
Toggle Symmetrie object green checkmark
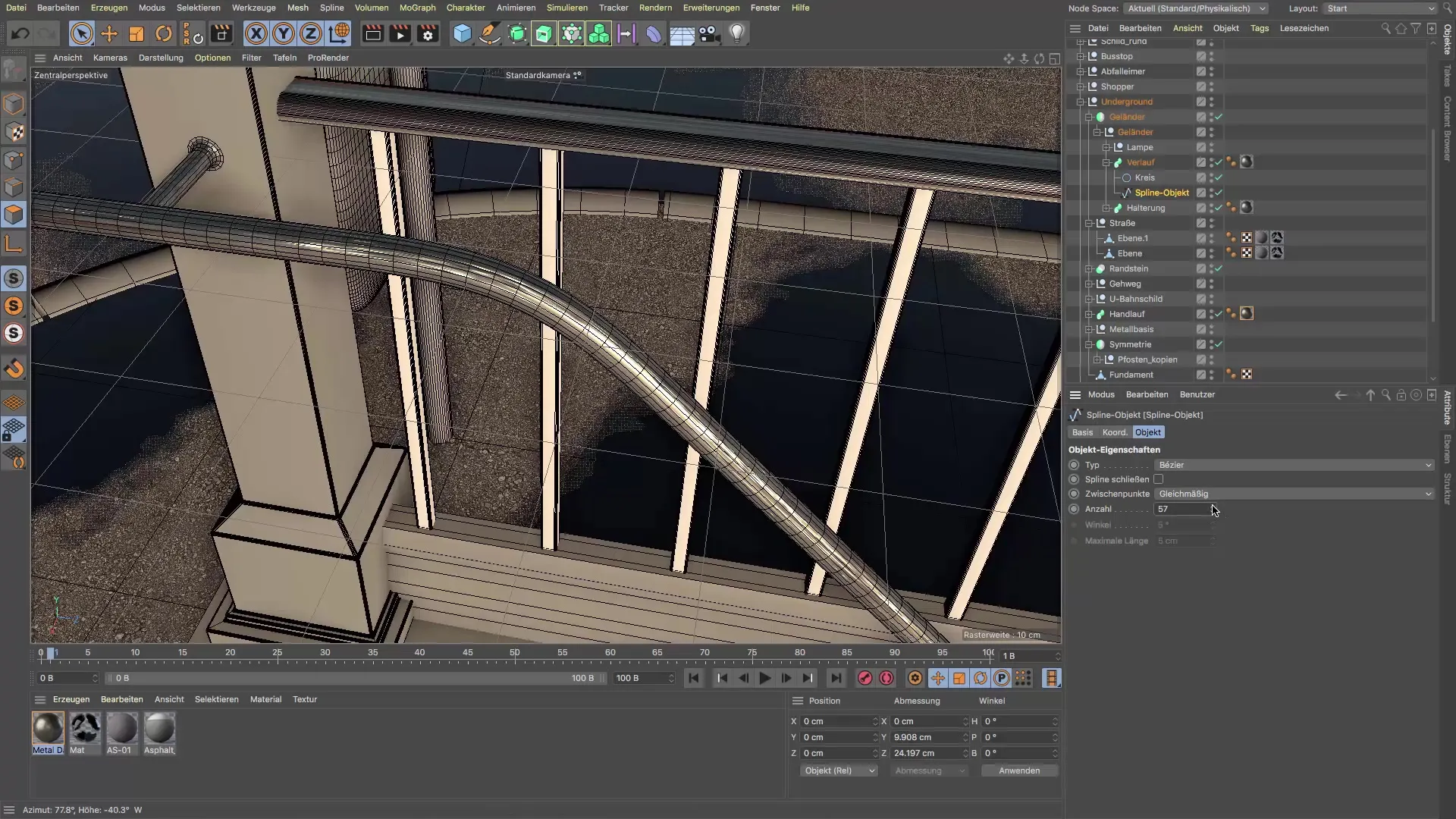[x=1219, y=344]
